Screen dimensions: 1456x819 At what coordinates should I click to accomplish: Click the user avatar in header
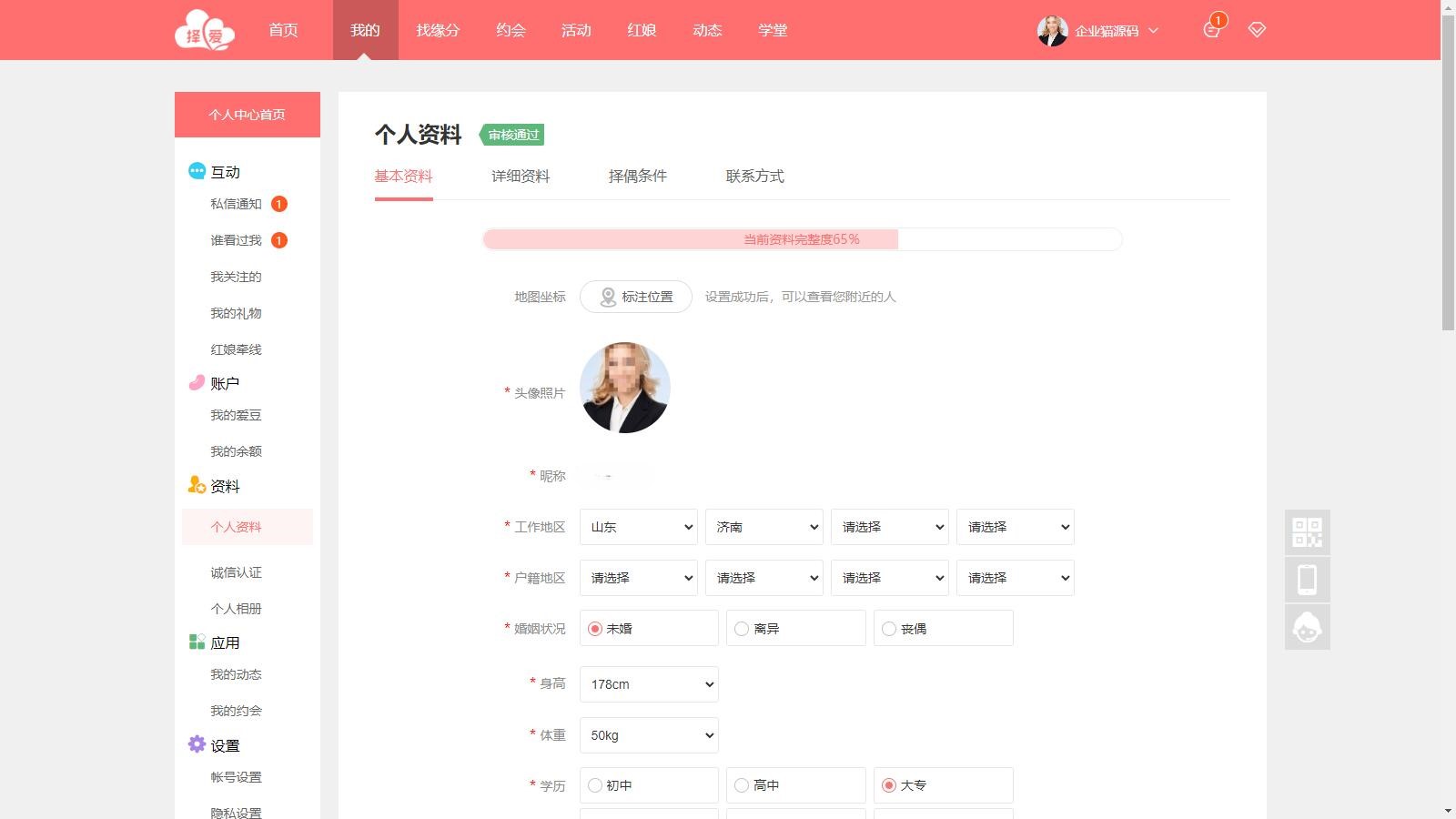coord(1052,30)
